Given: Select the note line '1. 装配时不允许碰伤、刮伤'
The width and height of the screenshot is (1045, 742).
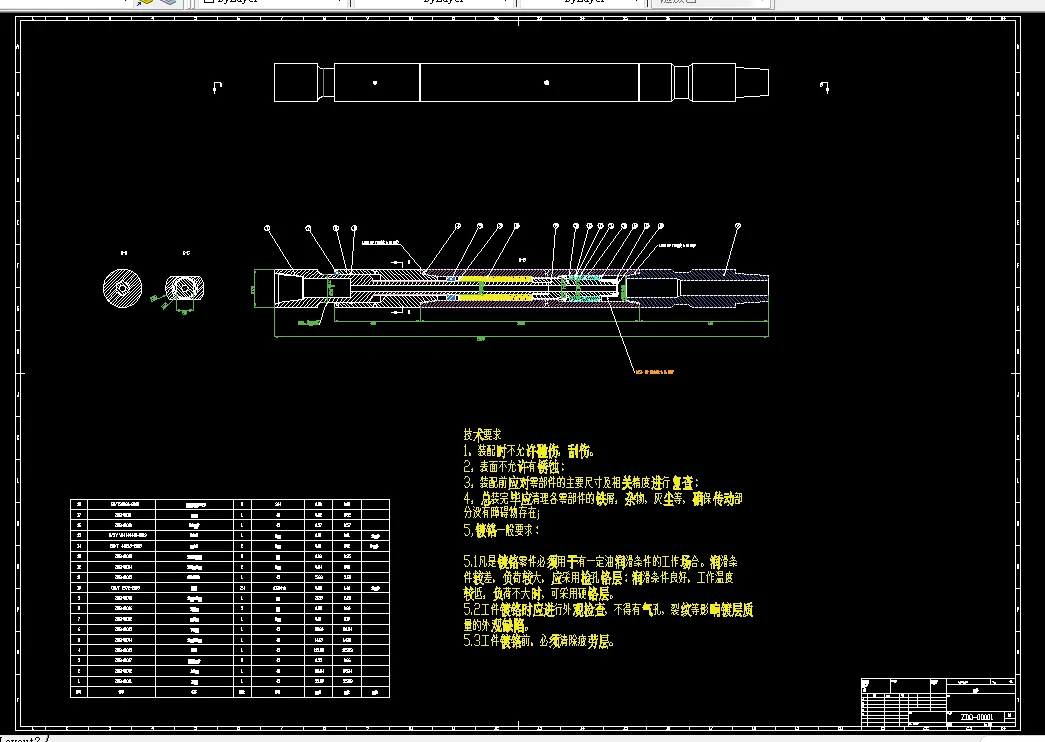Looking at the screenshot, I should 528,451.
